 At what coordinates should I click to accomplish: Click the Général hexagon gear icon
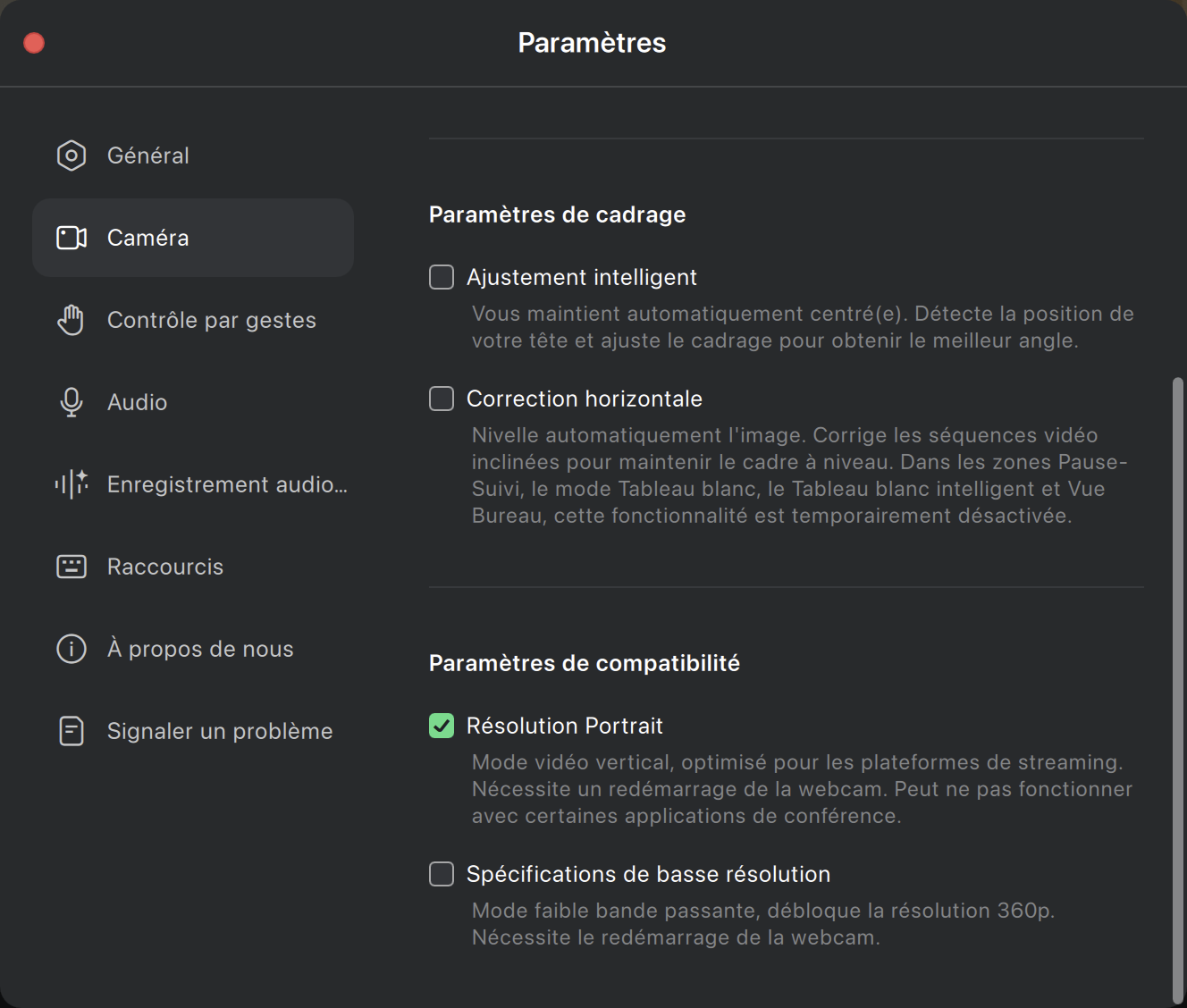tap(72, 155)
